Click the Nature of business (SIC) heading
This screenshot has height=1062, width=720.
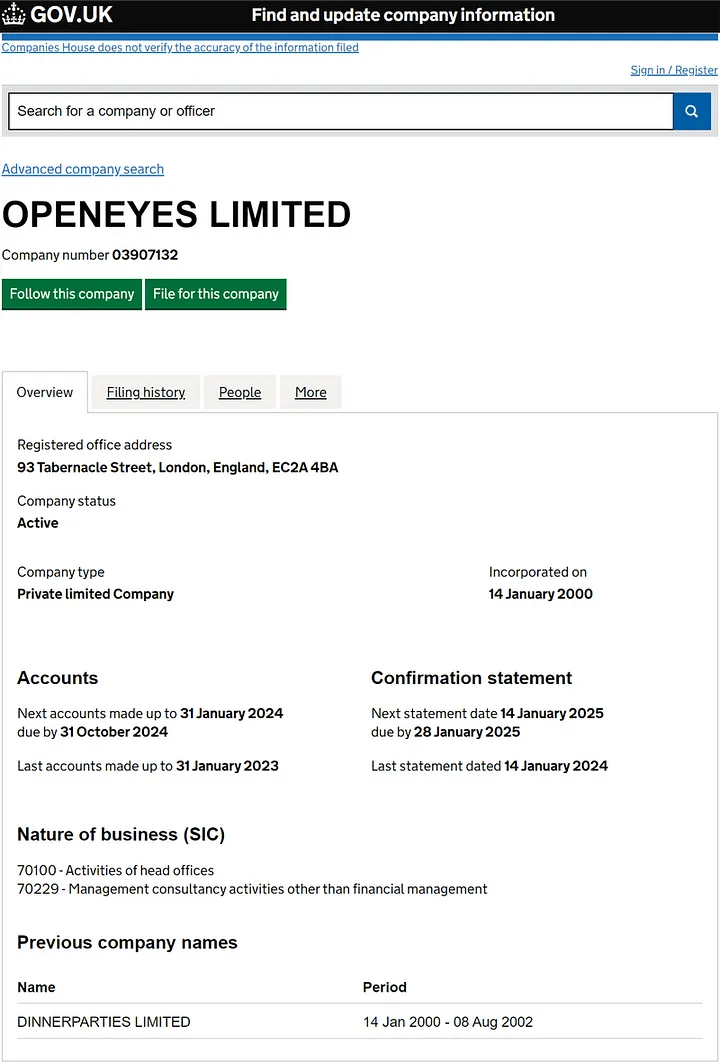(x=121, y=834)
